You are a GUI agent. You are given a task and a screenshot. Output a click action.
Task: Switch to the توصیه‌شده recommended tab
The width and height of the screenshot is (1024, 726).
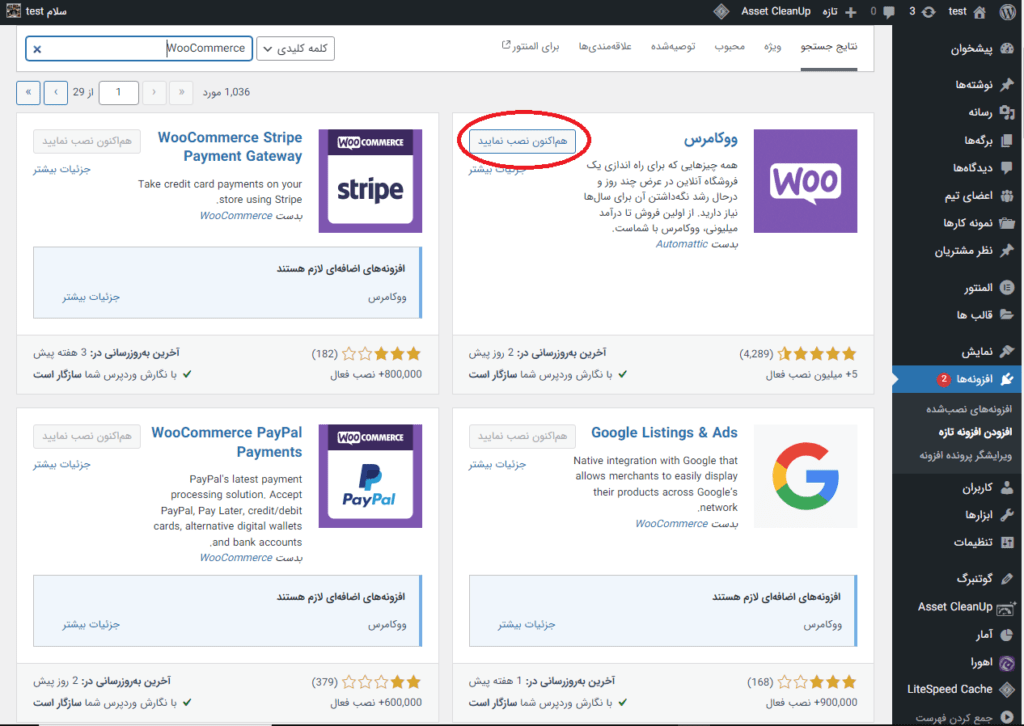pyautogui.click(x=673, y=47)
